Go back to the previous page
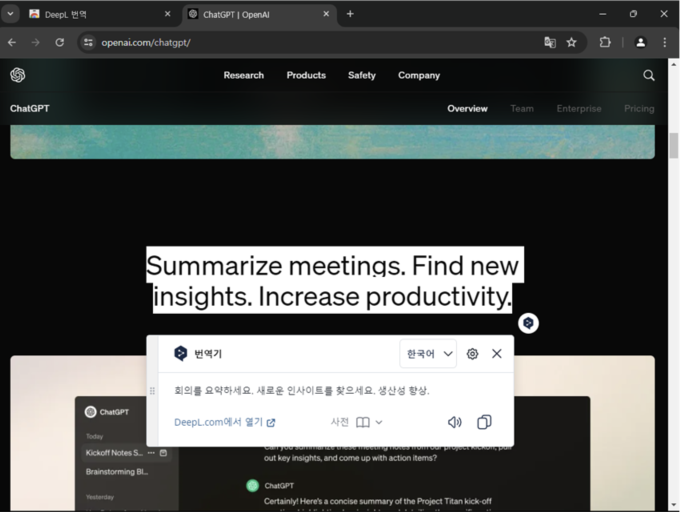680x512 pixels. (12, 42)
